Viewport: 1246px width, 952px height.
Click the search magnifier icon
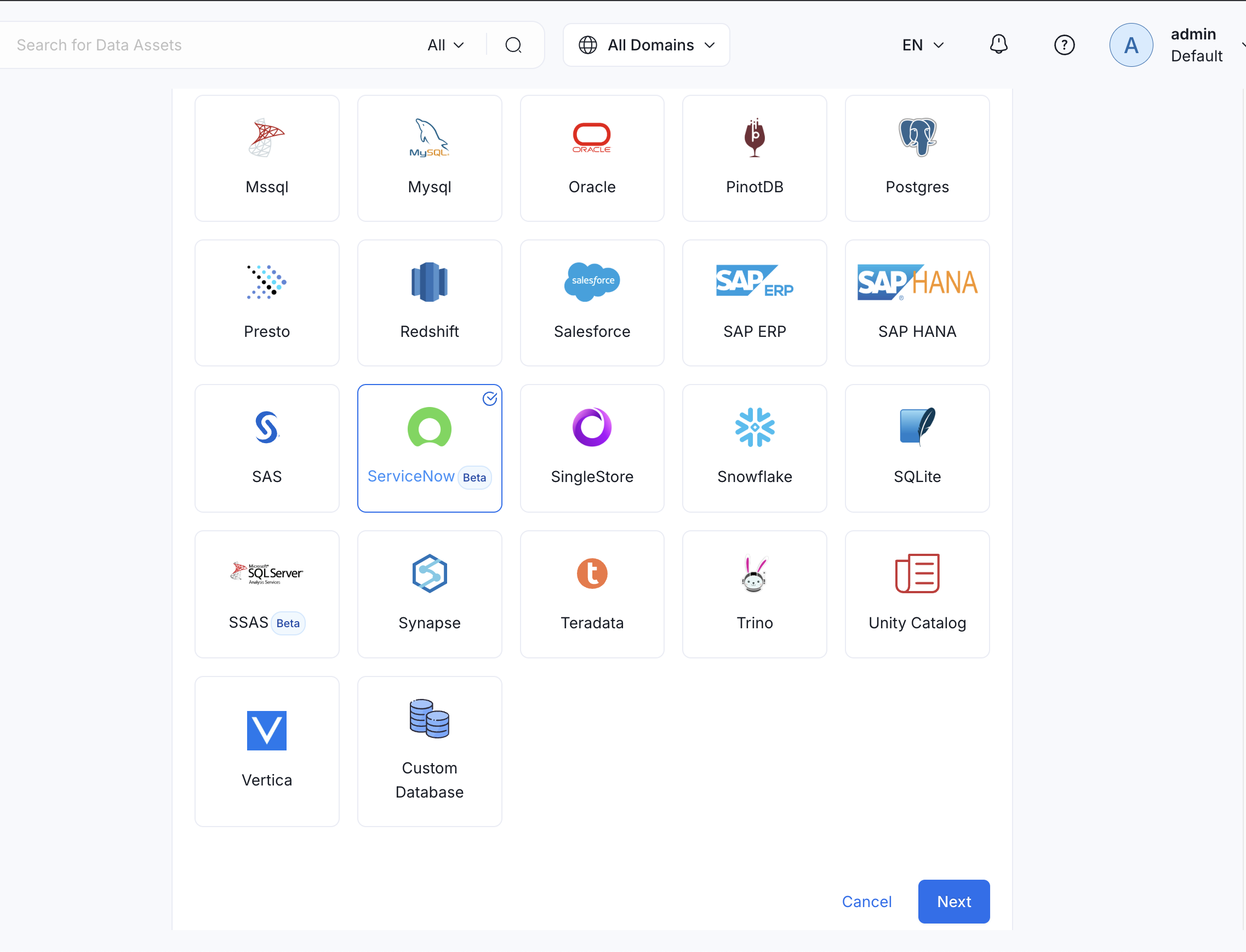click(x=513, y=45)
